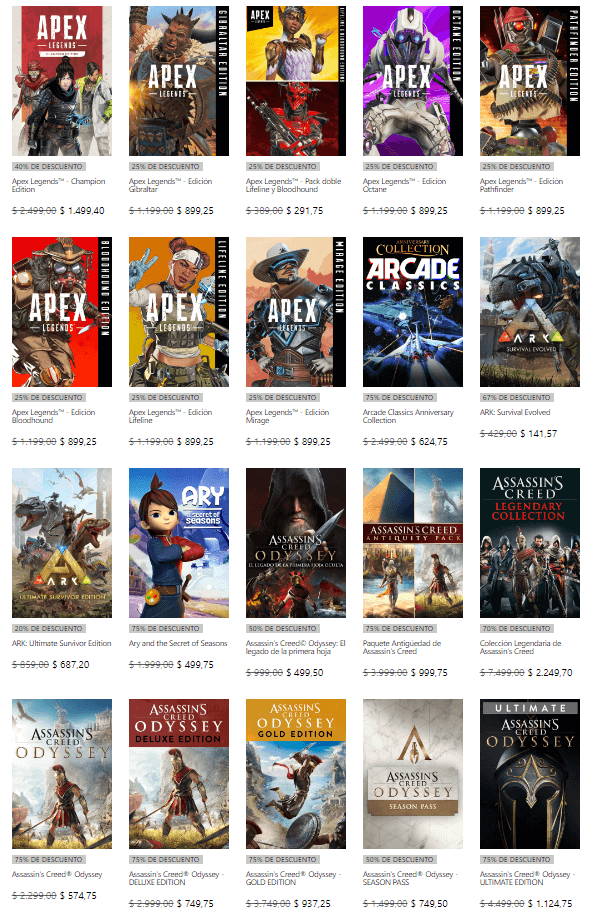Click the Paquete Antigüedad de Assassin's Creed title
This screenshot has height=919, width=605.
tap(402, 649)
